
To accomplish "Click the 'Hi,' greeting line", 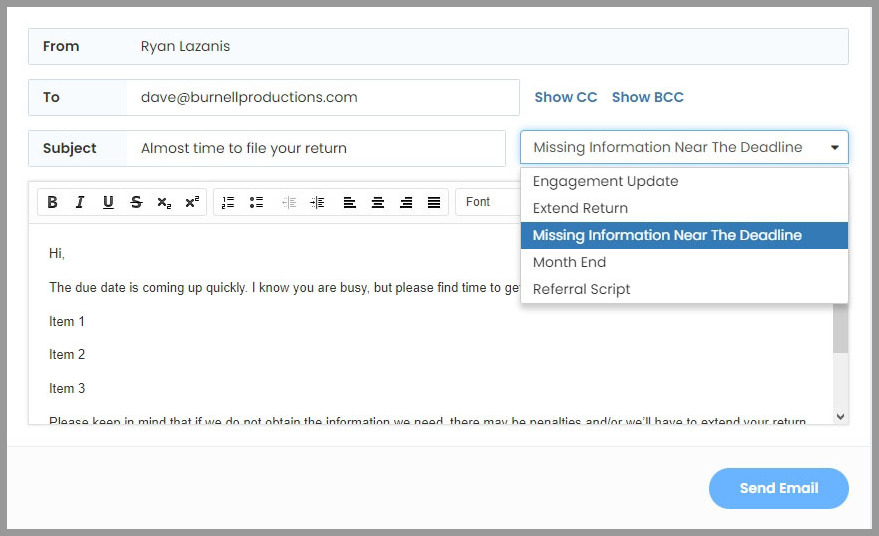I will coord(57,253).
